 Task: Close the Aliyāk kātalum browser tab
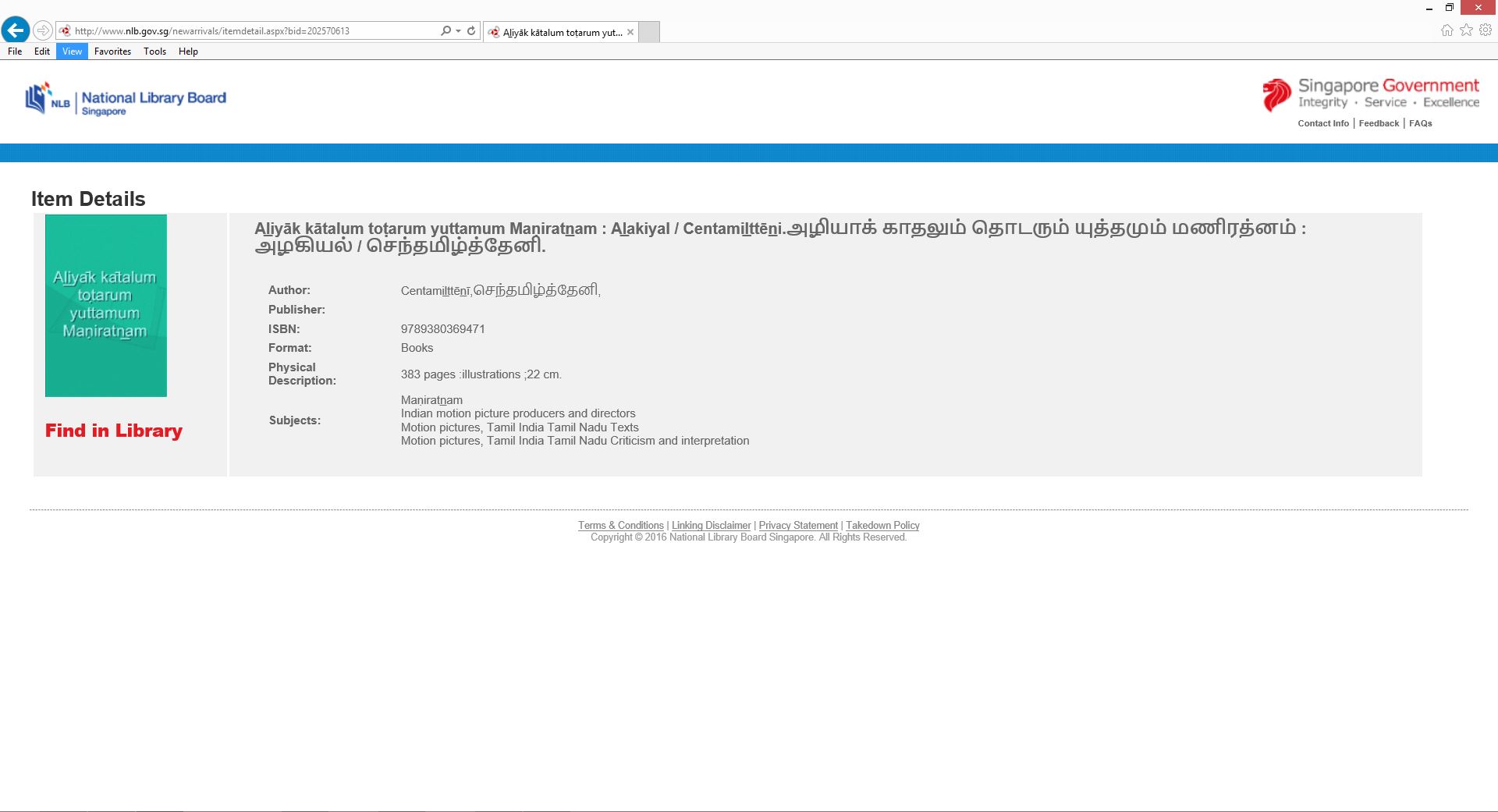630,32
